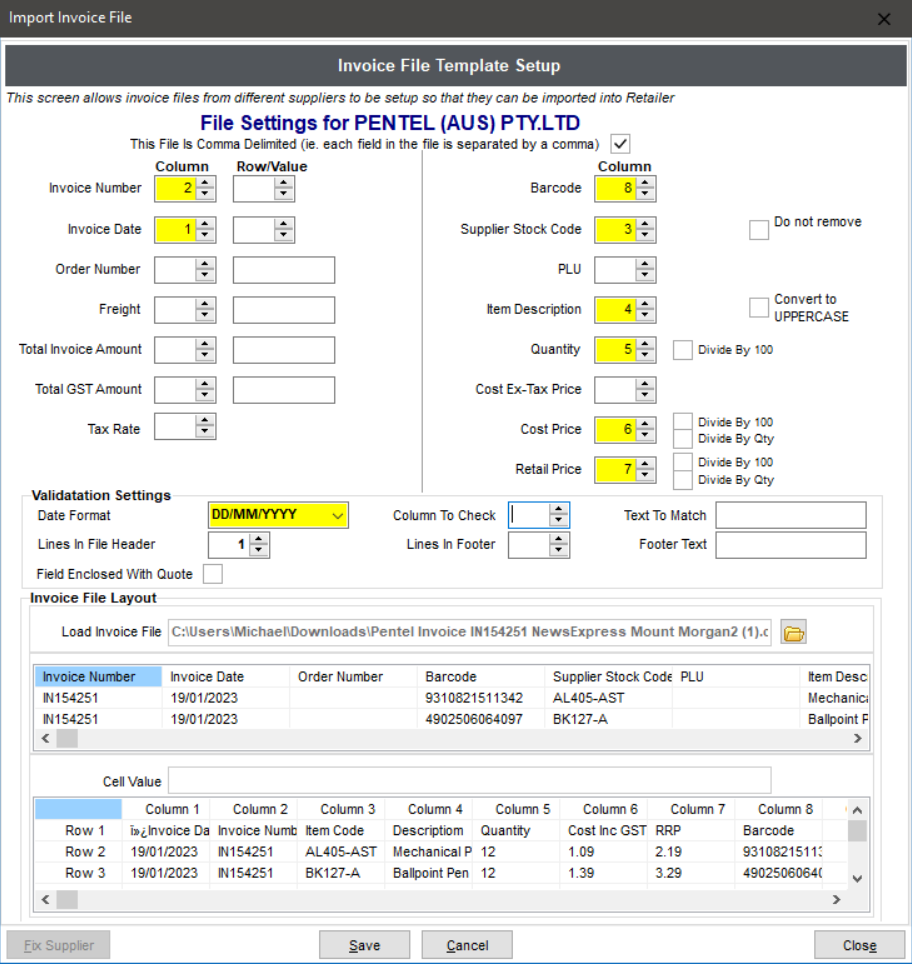Check Retail Price Divide By 100
Image resolution: width=912 pixels, height=964 pixels.
[683, 462]
